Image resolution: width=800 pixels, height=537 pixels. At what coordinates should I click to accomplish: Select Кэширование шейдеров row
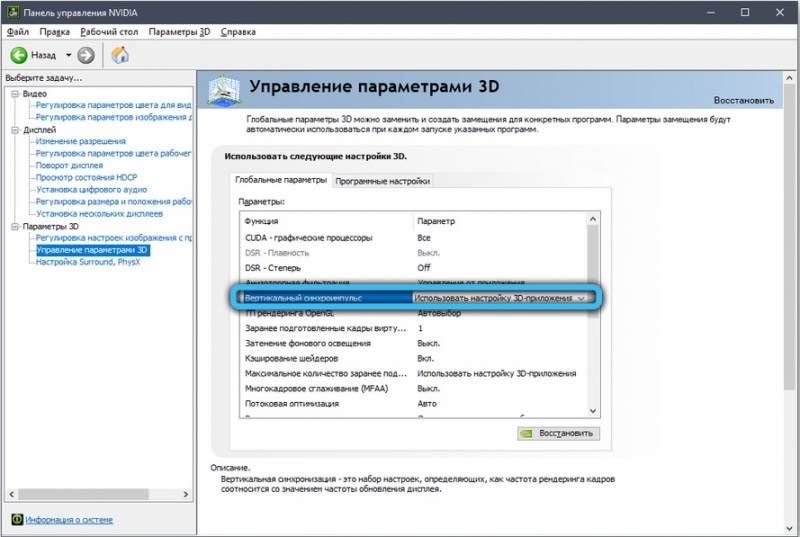pos(414,359)
